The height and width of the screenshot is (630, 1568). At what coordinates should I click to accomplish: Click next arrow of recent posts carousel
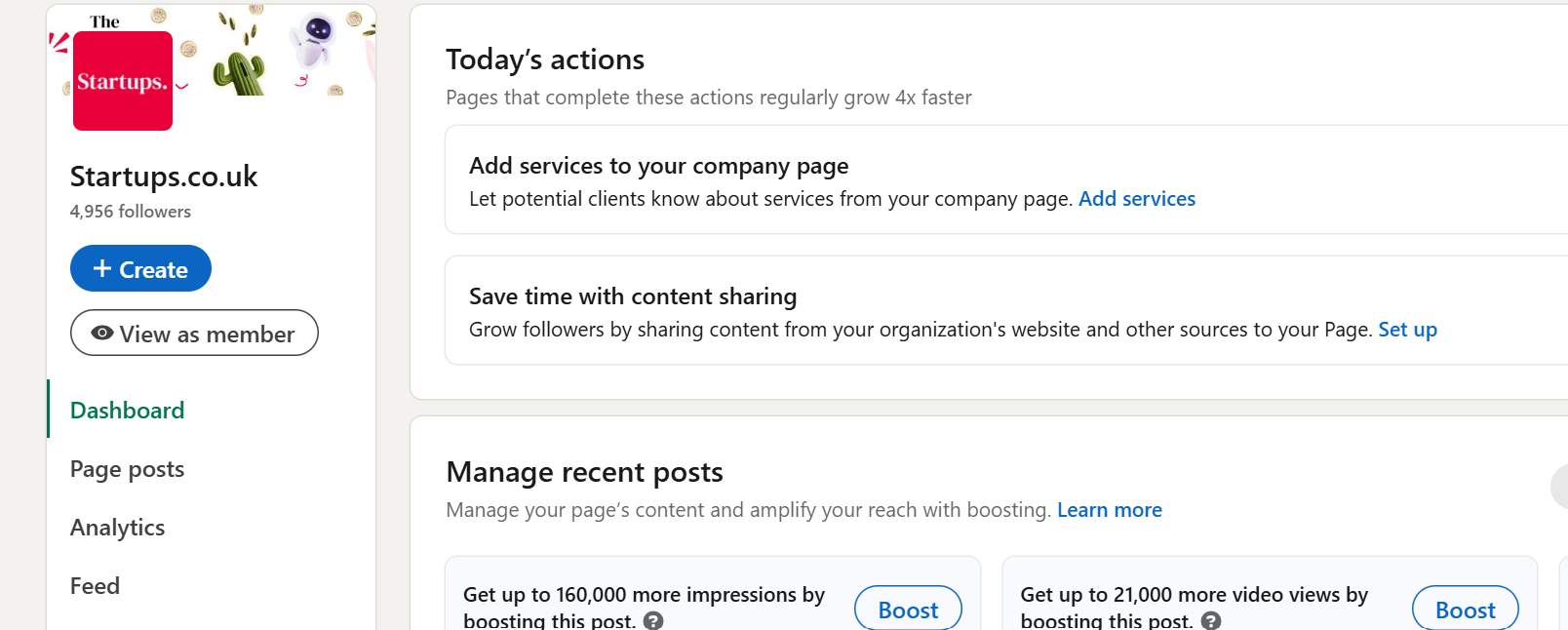point(1560,486)
